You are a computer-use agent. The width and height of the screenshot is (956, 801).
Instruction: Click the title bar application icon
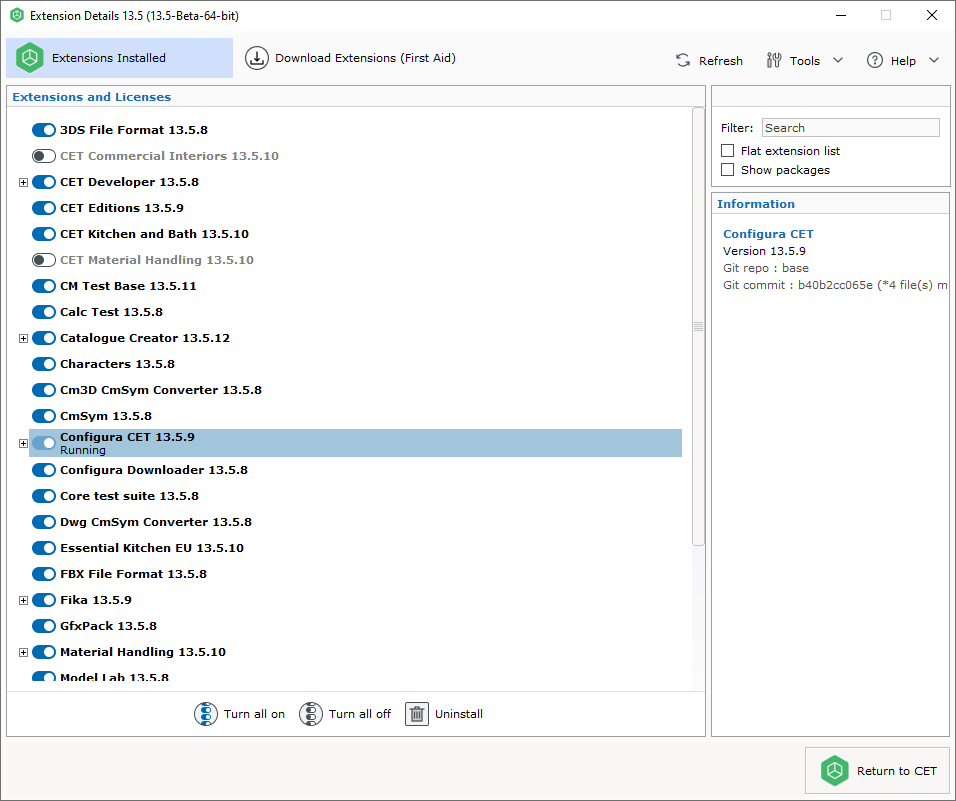(17, 15)
